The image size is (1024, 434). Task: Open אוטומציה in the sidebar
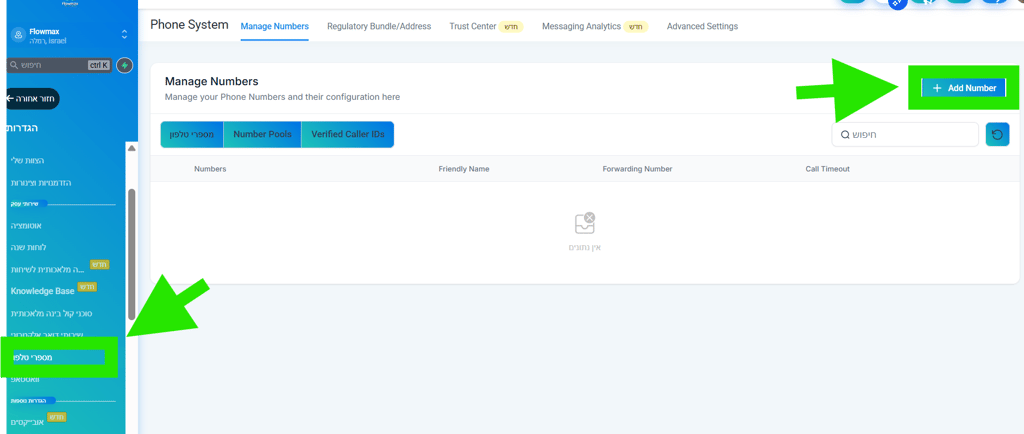coord(26,225)
